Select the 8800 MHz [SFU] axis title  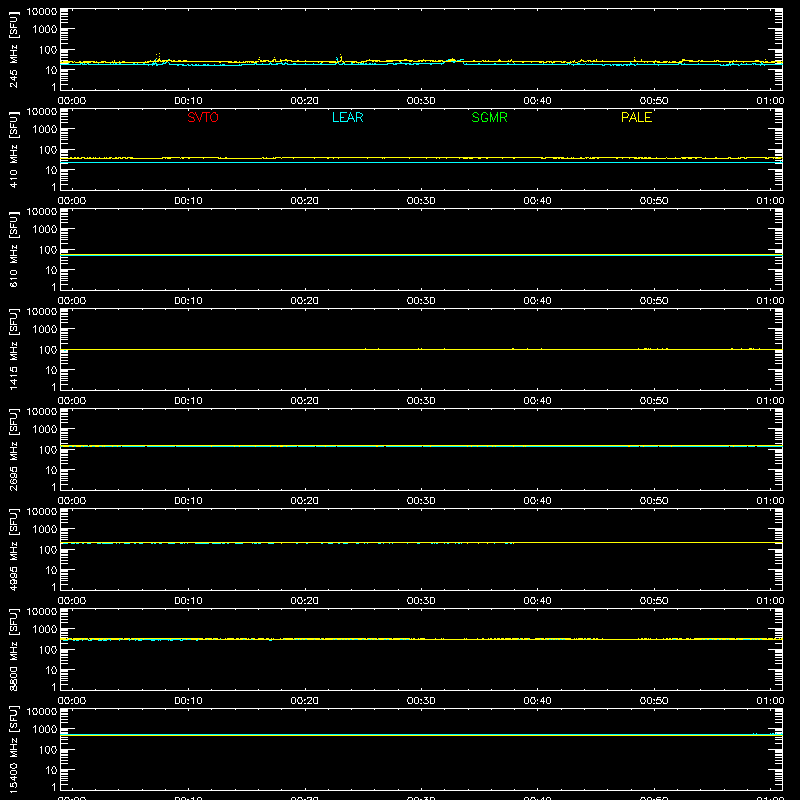click(13, 649)
